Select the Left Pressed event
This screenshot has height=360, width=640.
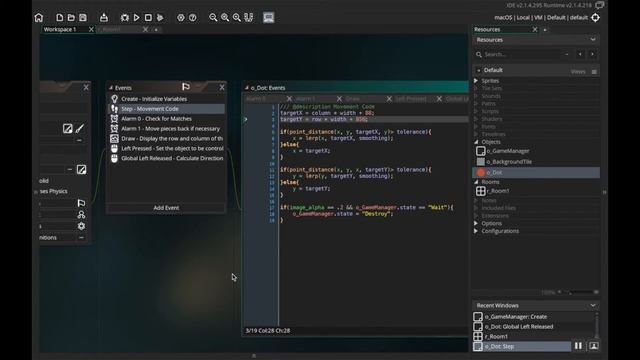click(166, 148)
